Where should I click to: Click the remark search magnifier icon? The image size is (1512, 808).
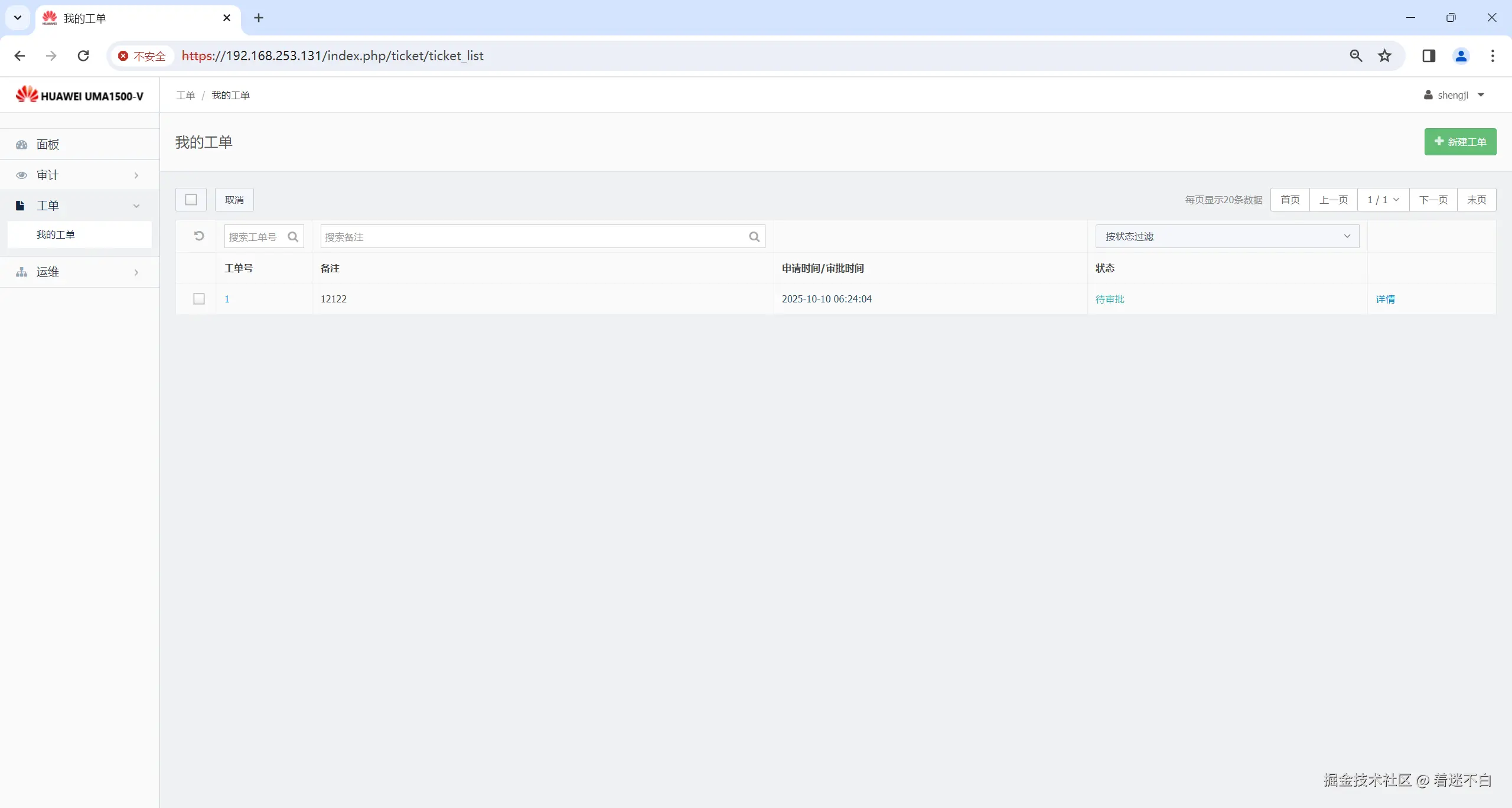tap(754, 237)
